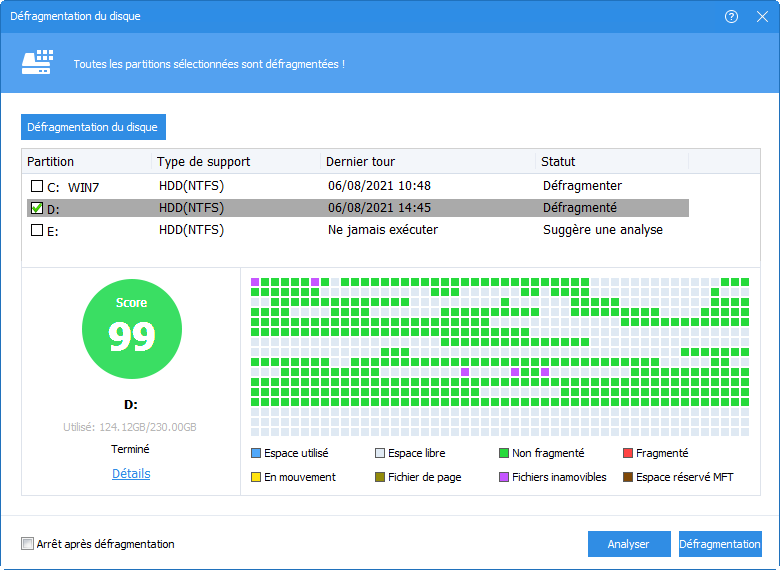Image resolution: width=780 pixels, height=570 pixels.
Task: Select the 'Défragmenter' status for C:
Action: tap(582, 186)
